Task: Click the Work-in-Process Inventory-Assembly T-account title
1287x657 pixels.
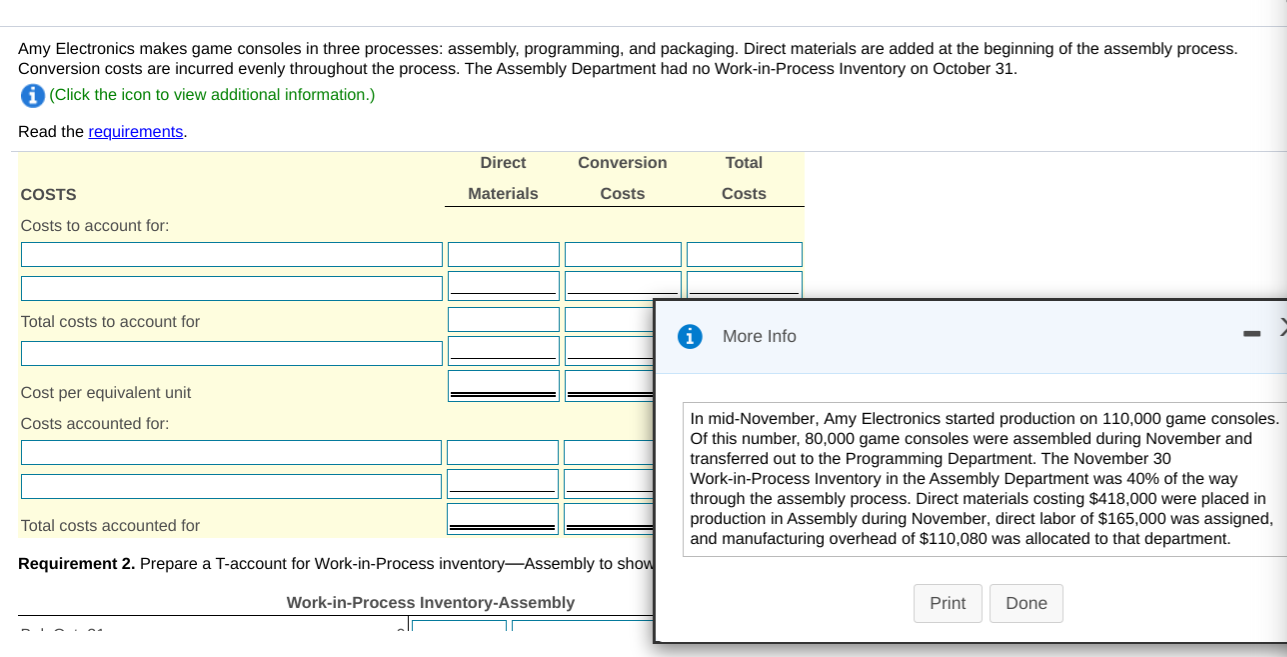Action: tap(430, 603)
